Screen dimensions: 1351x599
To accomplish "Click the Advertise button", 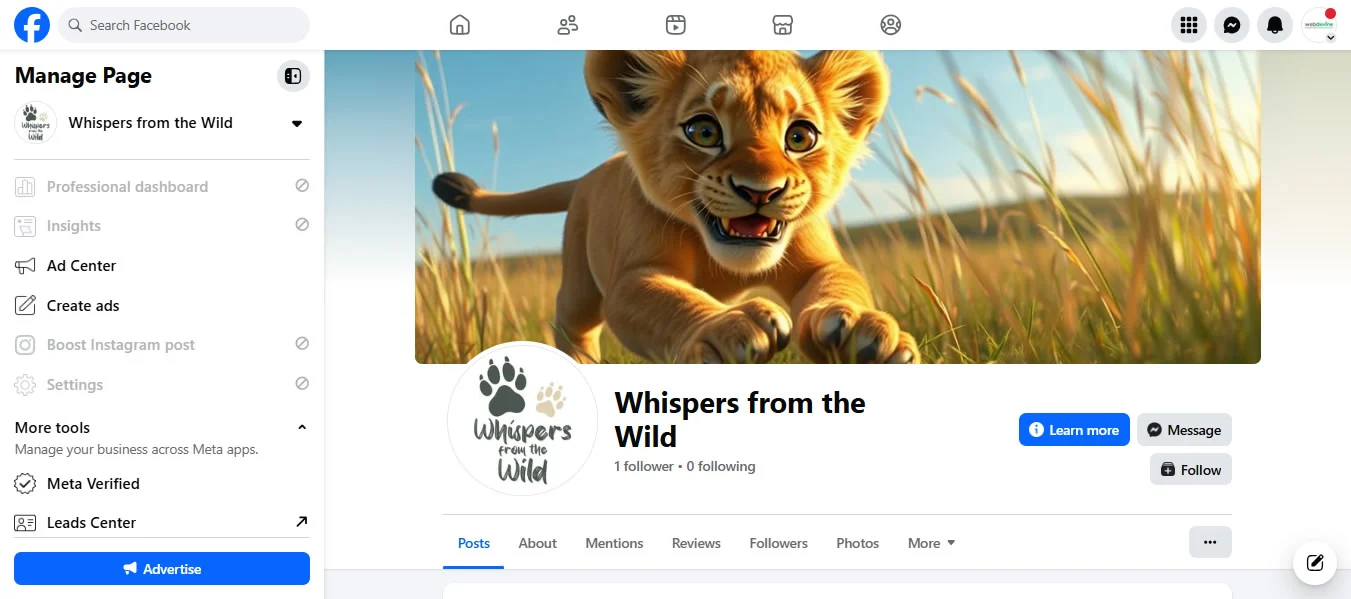I will pos(161,568).
